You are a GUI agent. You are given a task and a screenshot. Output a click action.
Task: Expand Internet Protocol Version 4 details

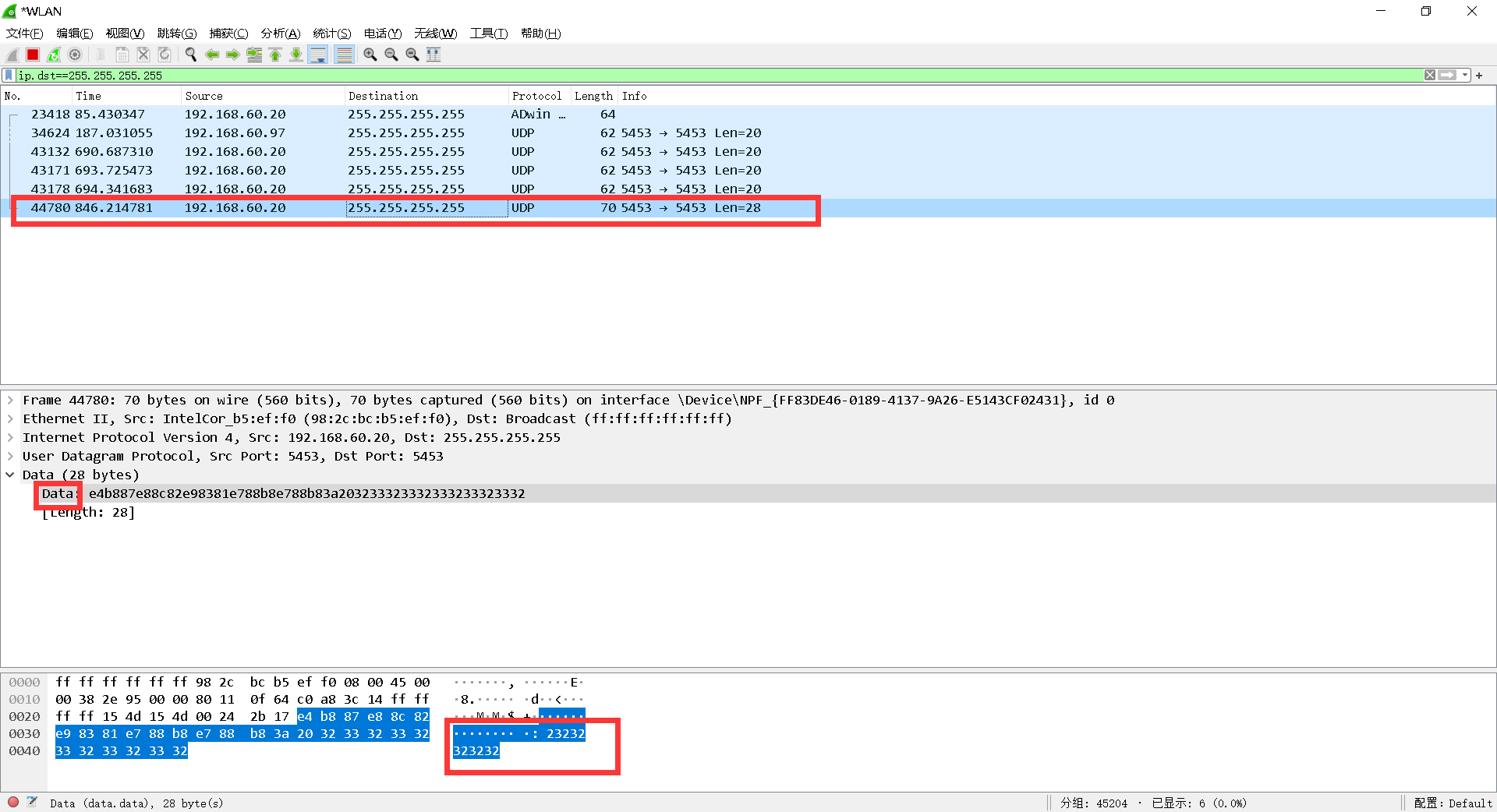click(10, 437)
